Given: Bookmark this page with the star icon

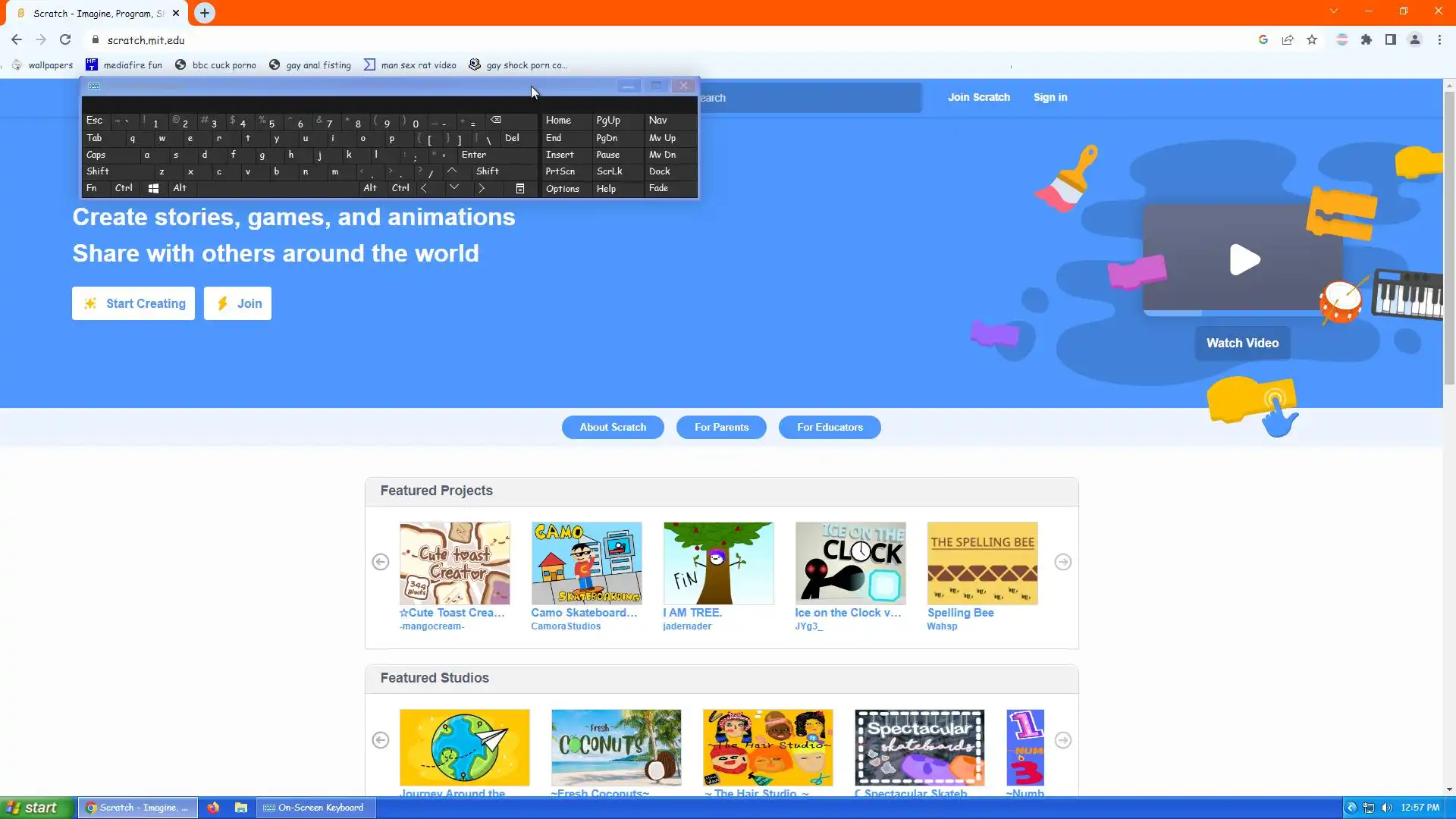Looking at the screenshot, I should coord(1312,40).
